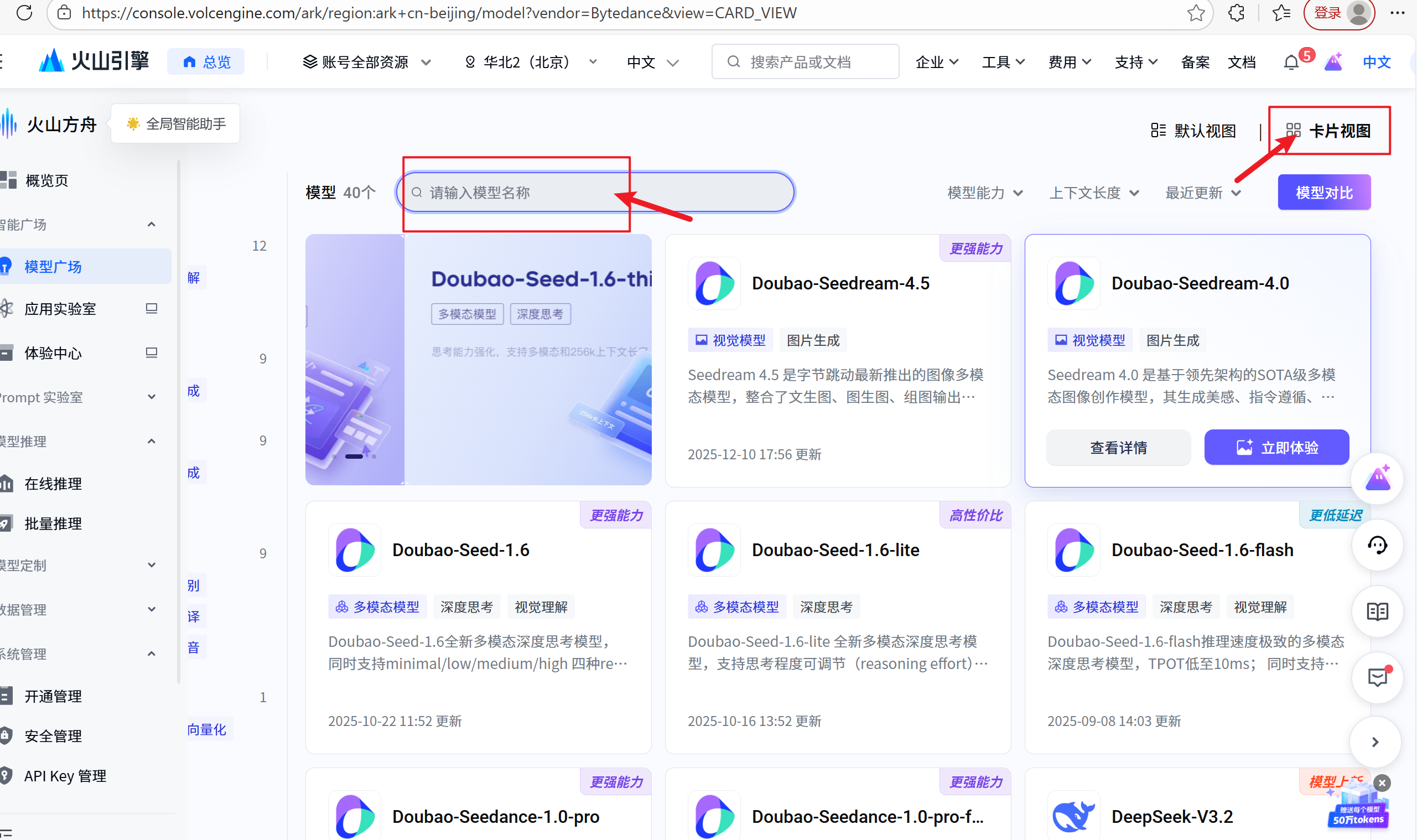Screen dimensions: 1417x840
Task: Select 在线推理 in the sidebar
Action: tap(53, 484)
